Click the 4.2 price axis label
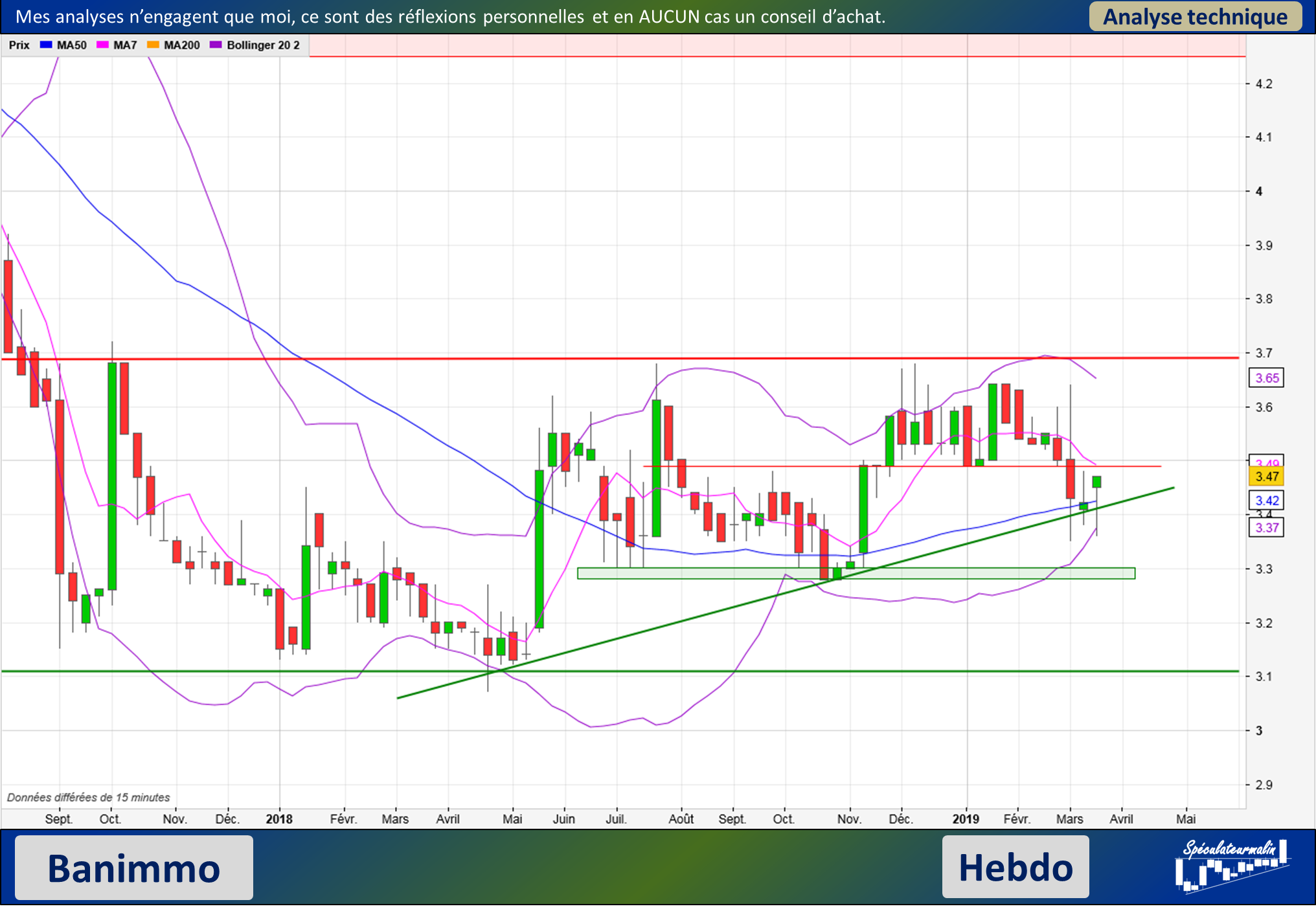The height and width of the screenshot is (913, 1316). (1264, 84)
